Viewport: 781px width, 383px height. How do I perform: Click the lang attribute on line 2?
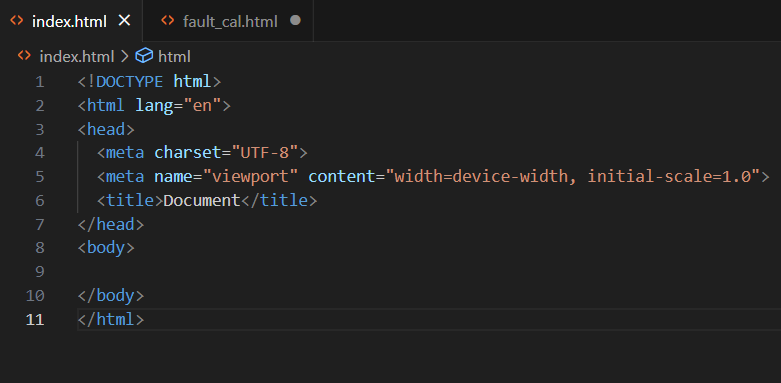tap(154, 106)
